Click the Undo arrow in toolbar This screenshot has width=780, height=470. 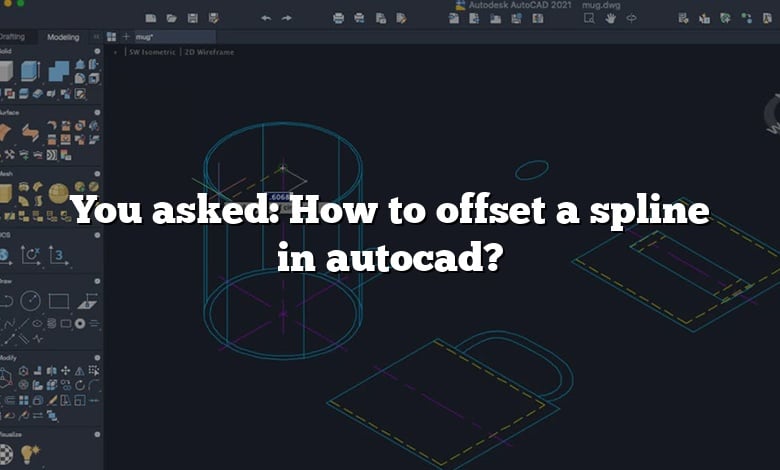coord(266,18)
